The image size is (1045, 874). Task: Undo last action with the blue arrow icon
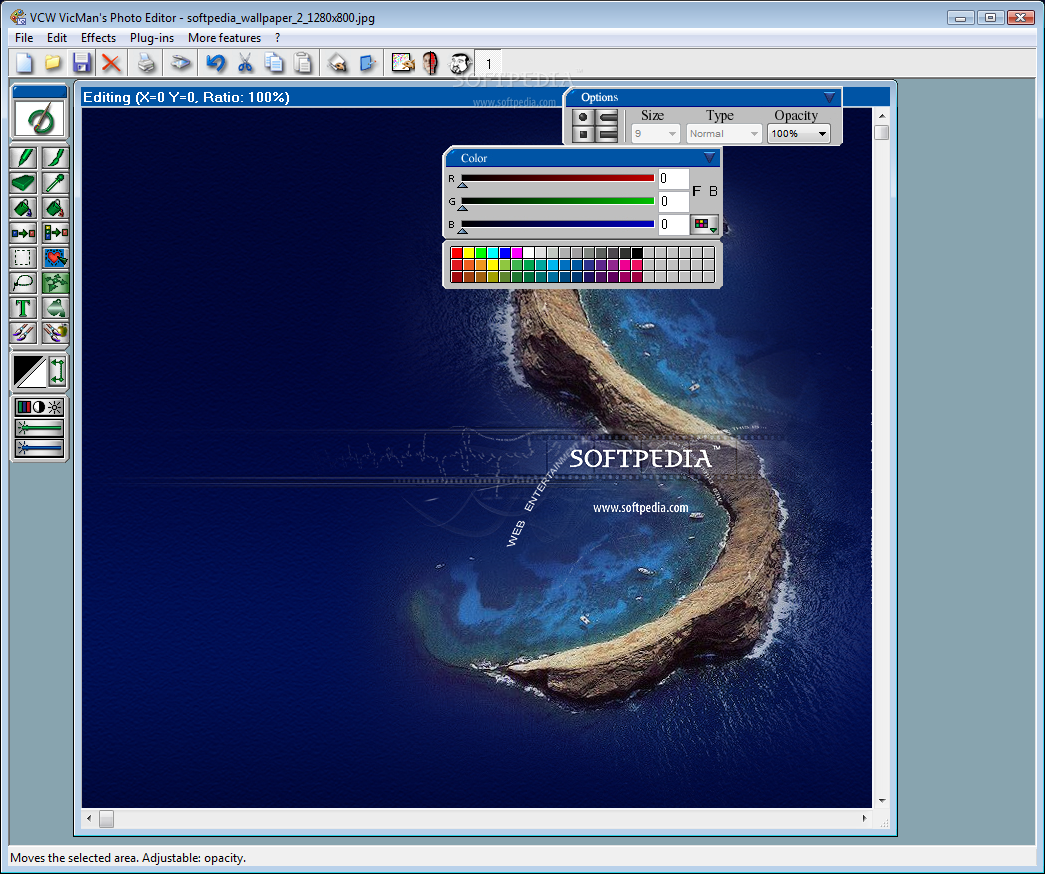click(215, 63)
